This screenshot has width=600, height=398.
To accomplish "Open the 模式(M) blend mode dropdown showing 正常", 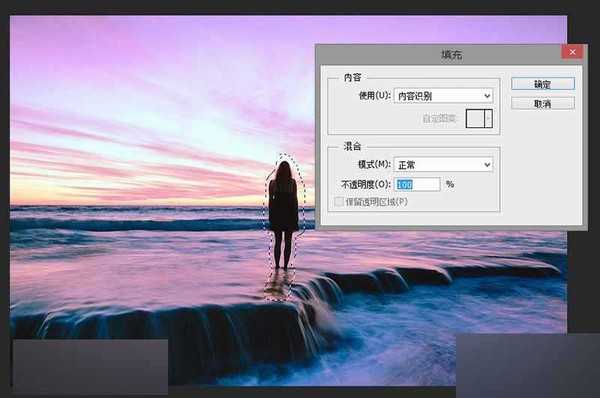I will click(443, 165).
